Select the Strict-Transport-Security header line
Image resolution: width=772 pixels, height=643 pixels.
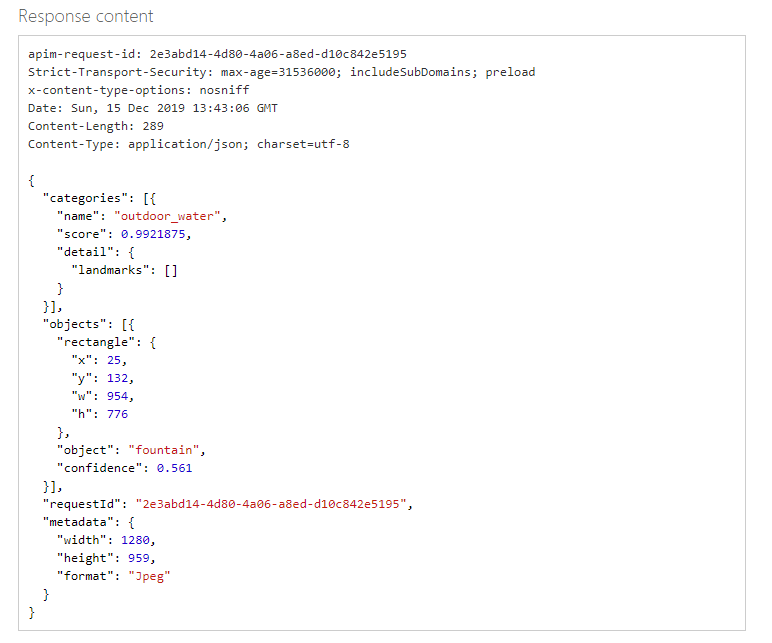(x=282, y=72)
